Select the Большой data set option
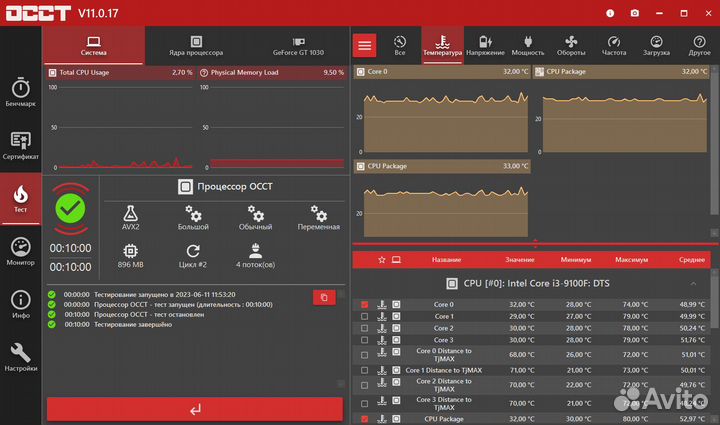The width and height of the screenshot is (720, 425). 193,218
